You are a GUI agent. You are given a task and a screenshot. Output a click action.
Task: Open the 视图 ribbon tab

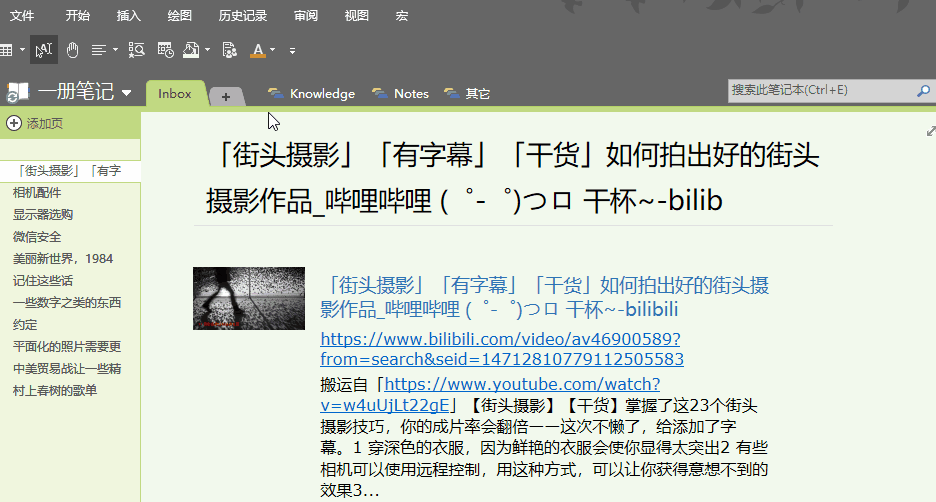[x=357, y=16]
